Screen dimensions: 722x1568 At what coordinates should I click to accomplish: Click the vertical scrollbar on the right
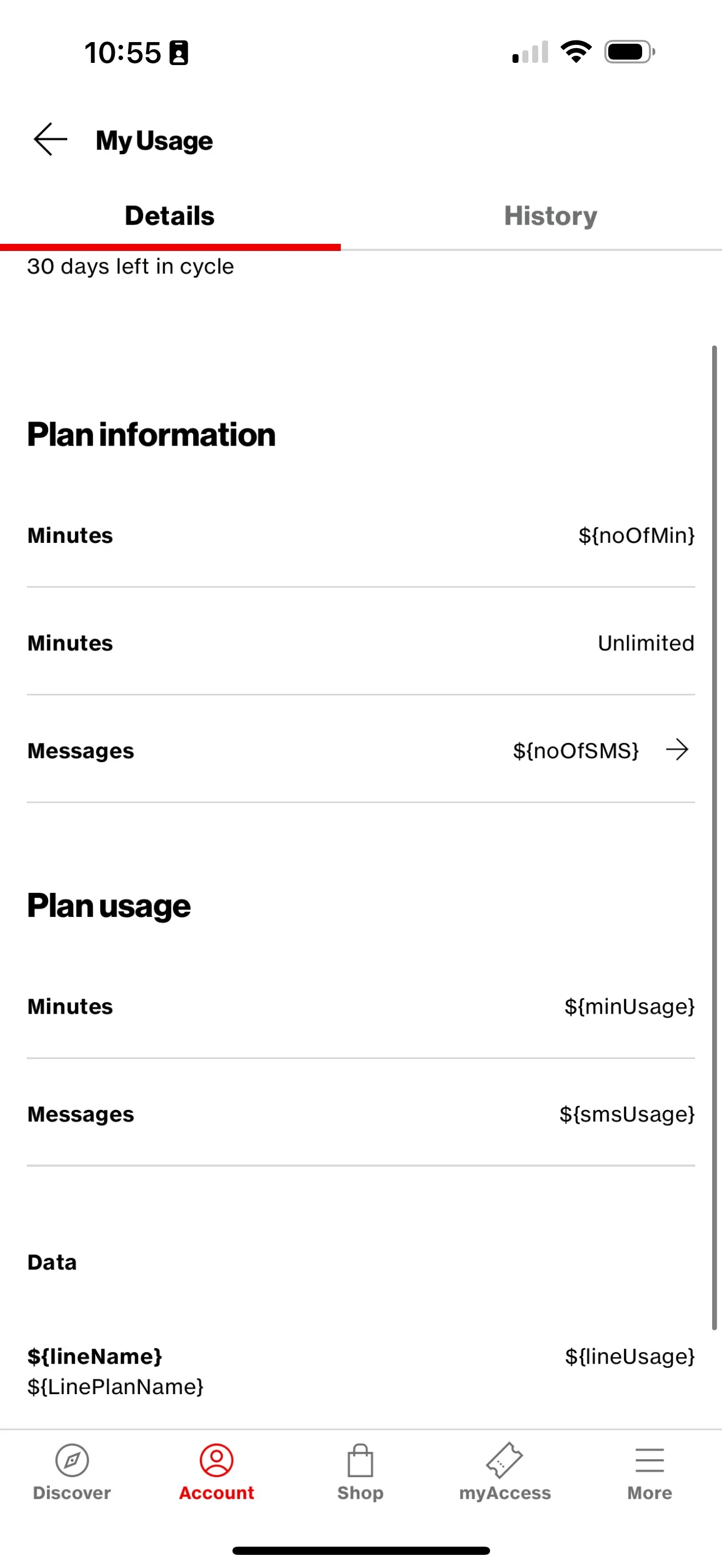[x=714, y=837]
